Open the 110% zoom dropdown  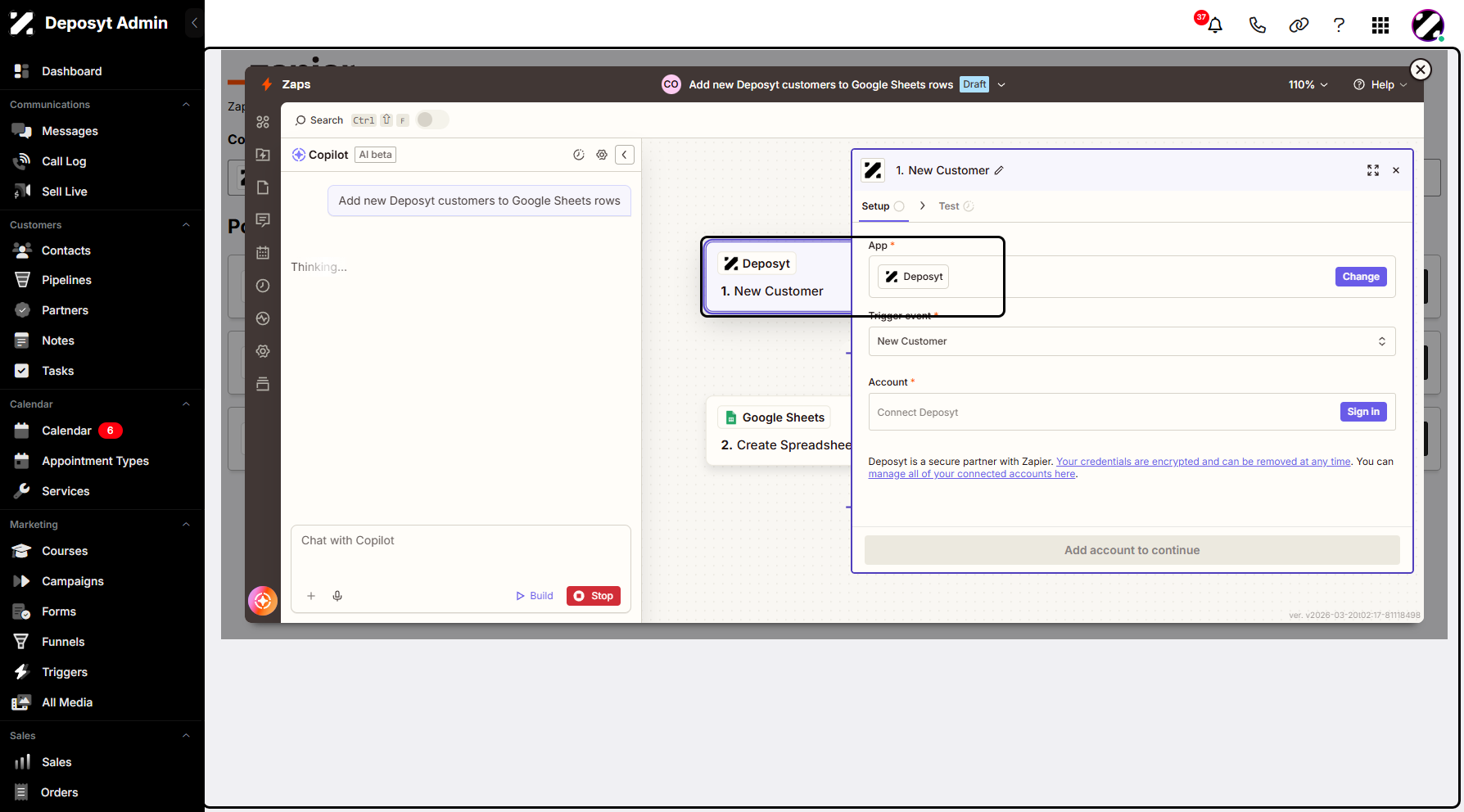tap(1308, 84)
